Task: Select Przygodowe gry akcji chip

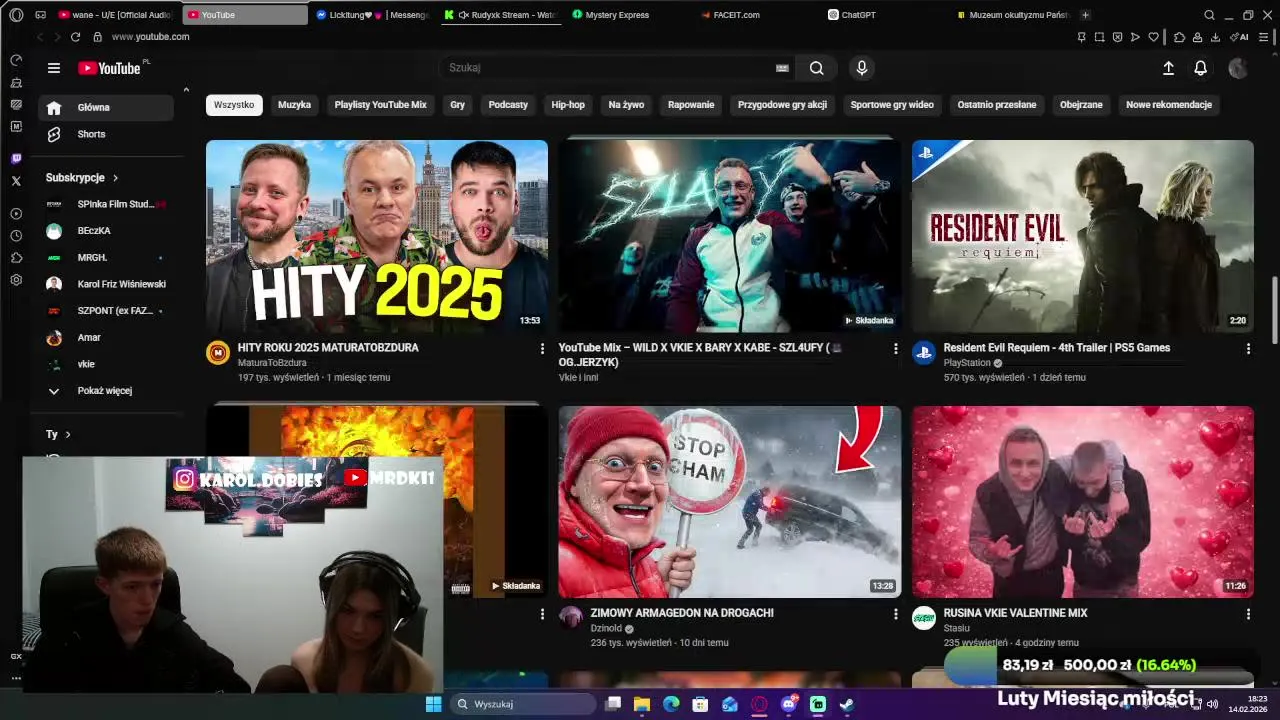Action: click(782, 105)
